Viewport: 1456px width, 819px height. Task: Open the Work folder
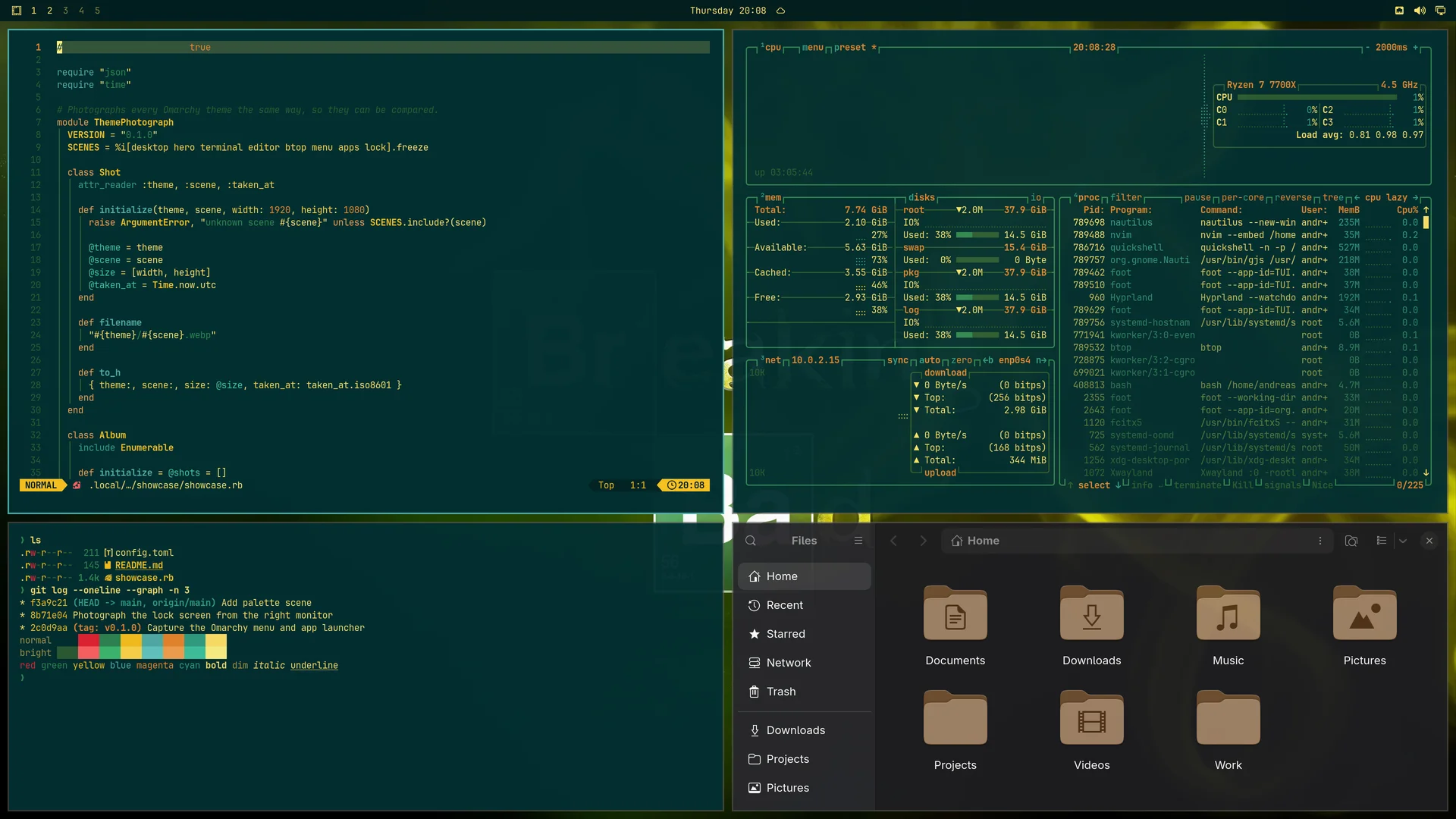click(1228, 730)
